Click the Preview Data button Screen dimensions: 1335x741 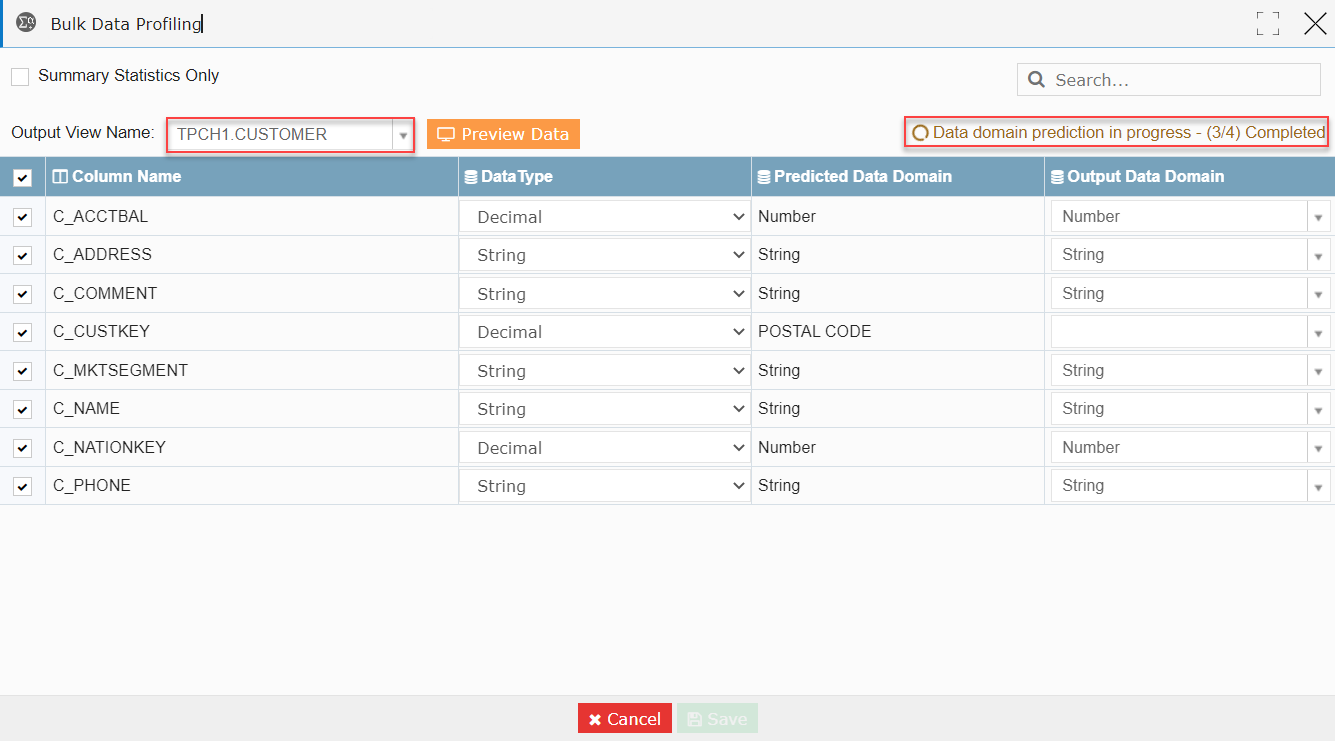pyautogui.click(x=503, y=134)
